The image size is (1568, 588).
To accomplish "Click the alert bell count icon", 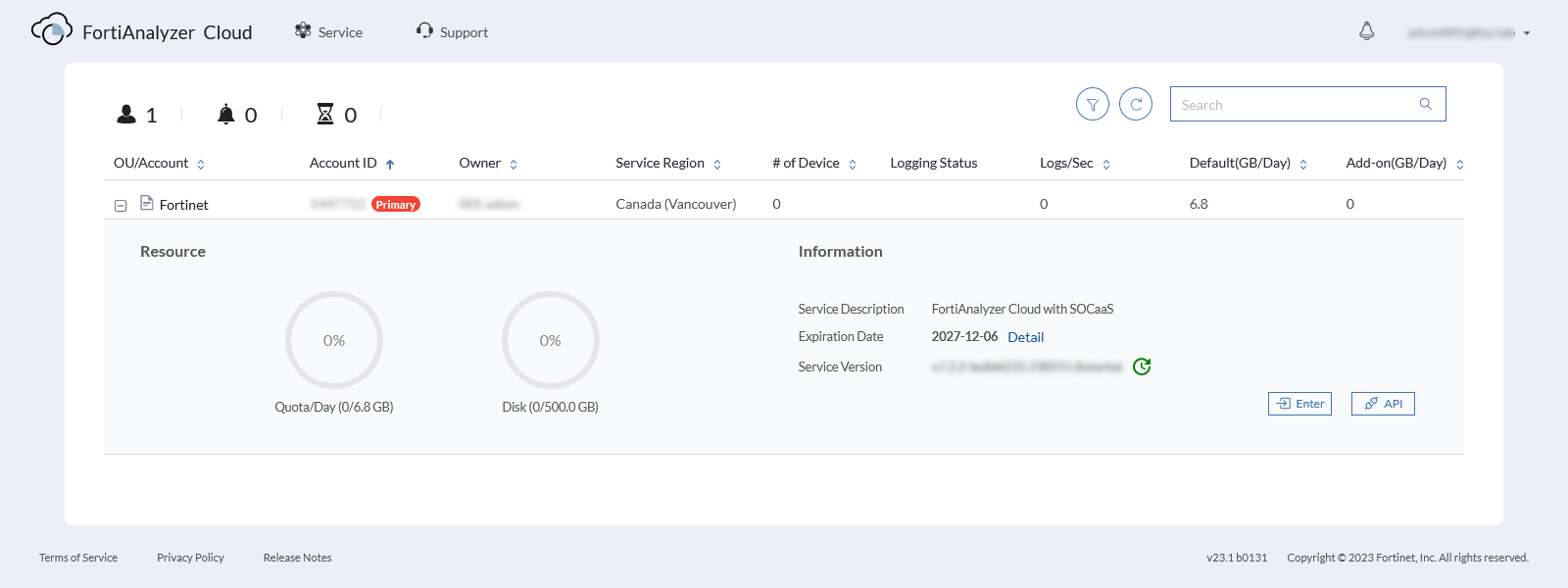I will coord(226,115).
